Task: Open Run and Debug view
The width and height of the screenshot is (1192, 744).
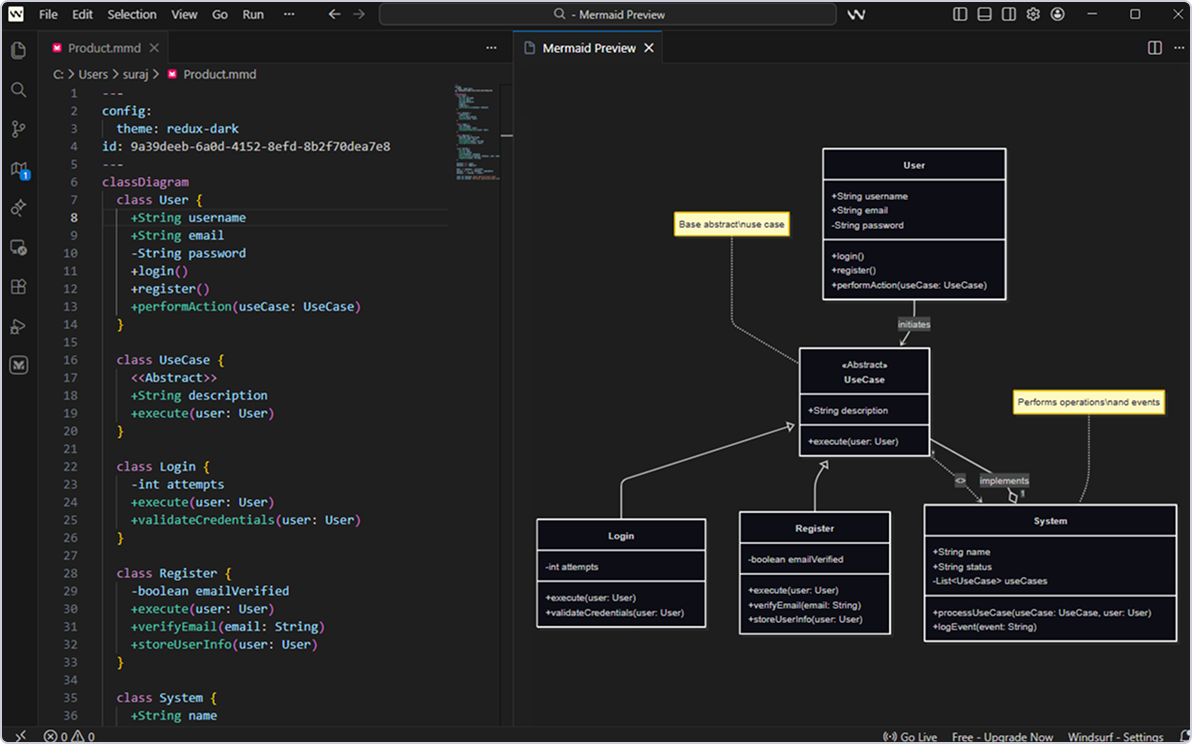Action: coord(18,326)
